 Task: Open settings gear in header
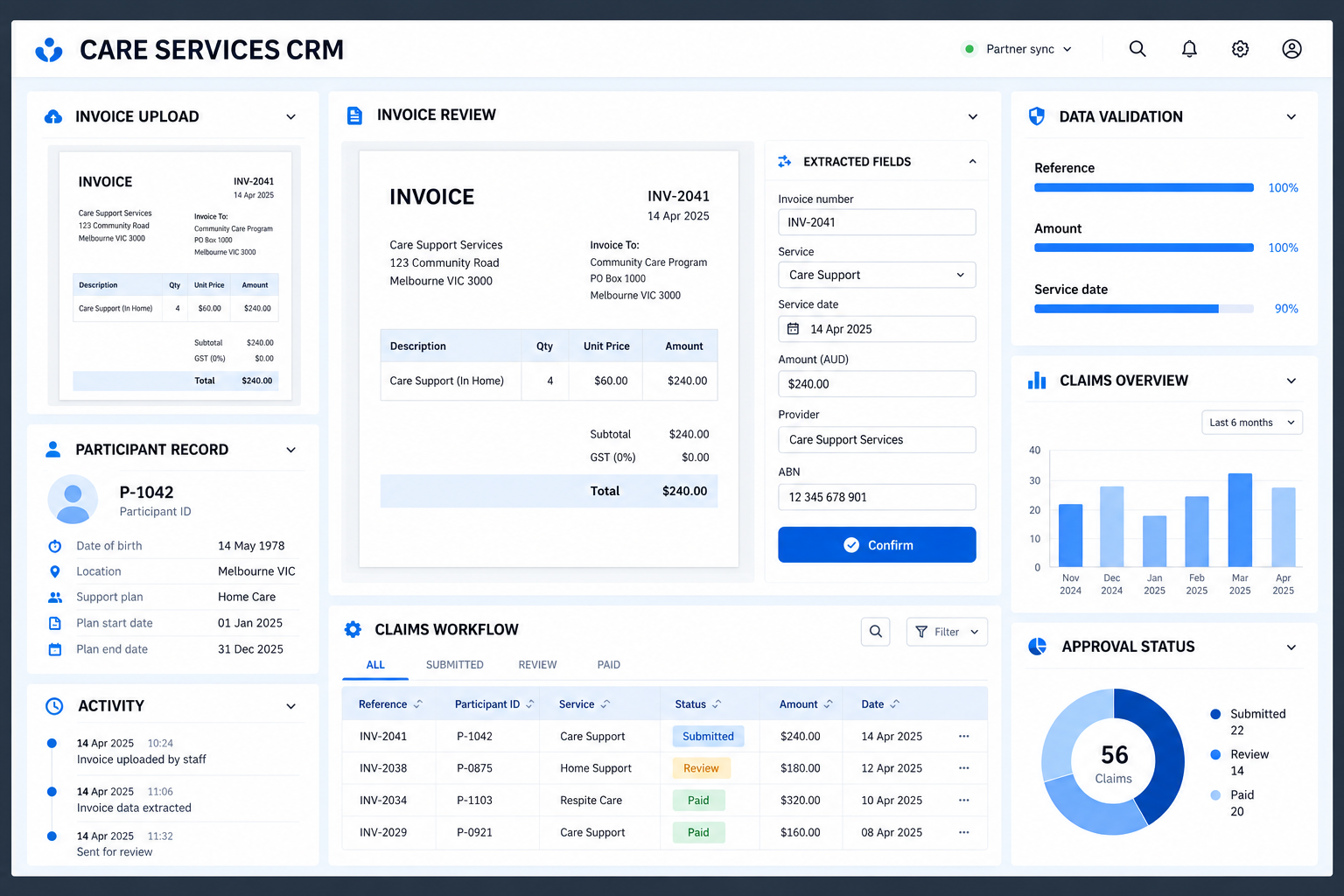[x=1240, y=49]
